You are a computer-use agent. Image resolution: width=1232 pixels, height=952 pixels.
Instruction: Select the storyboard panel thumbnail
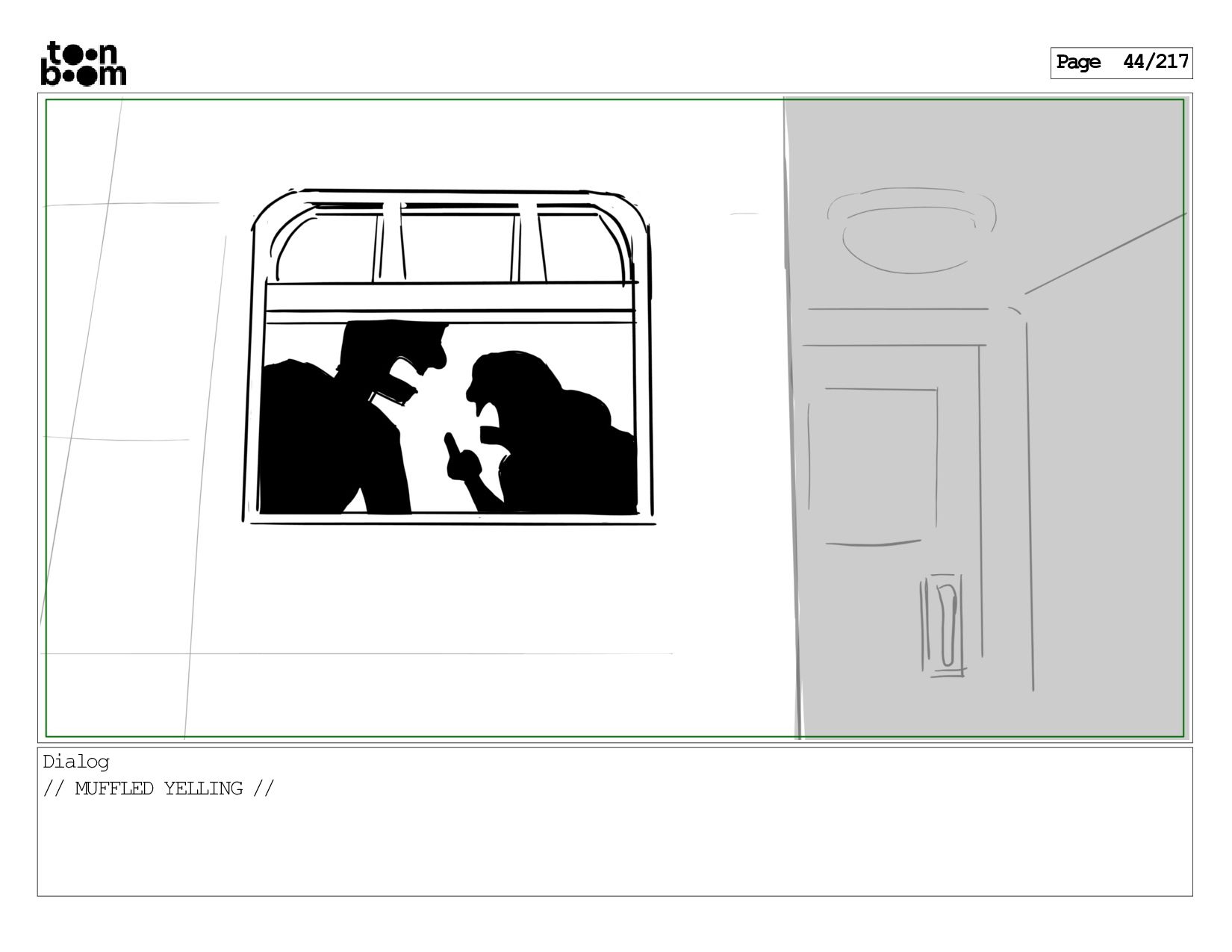(615, 418)
